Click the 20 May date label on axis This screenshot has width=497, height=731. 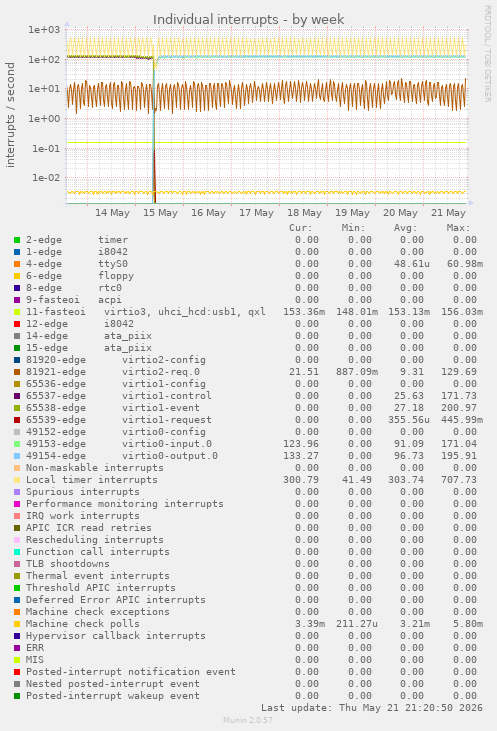click(400, 213)
